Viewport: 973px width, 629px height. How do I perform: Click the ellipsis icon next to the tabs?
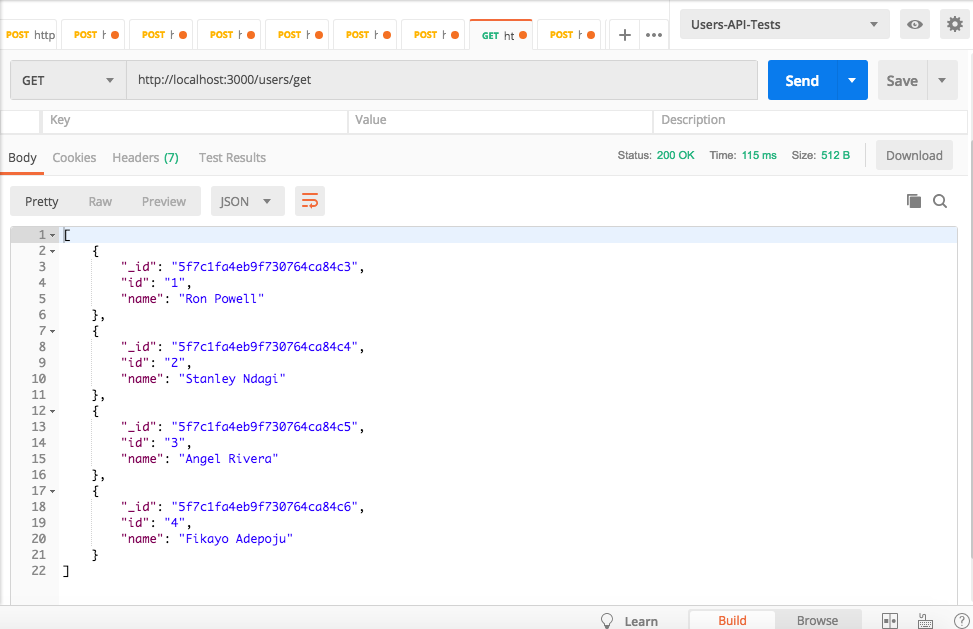[654, 33]
